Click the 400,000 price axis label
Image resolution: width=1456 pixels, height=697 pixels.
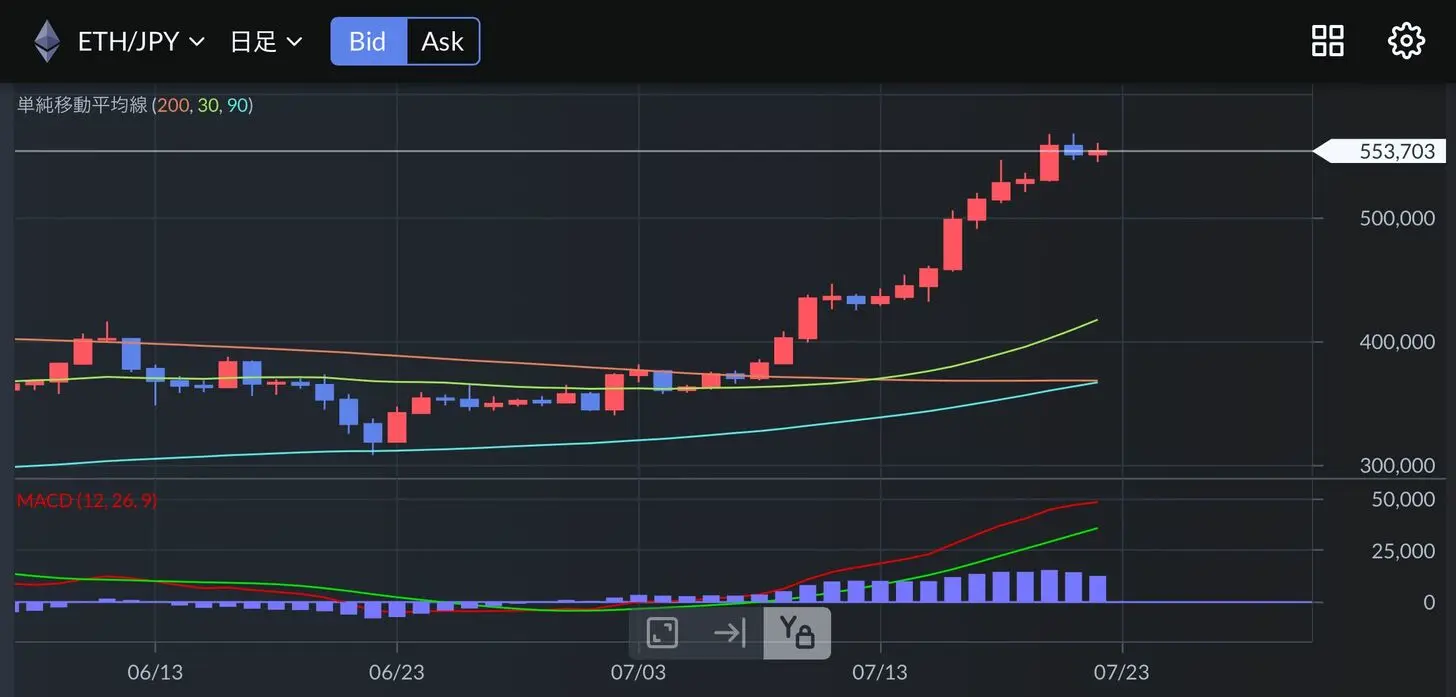click(1397, 342)
